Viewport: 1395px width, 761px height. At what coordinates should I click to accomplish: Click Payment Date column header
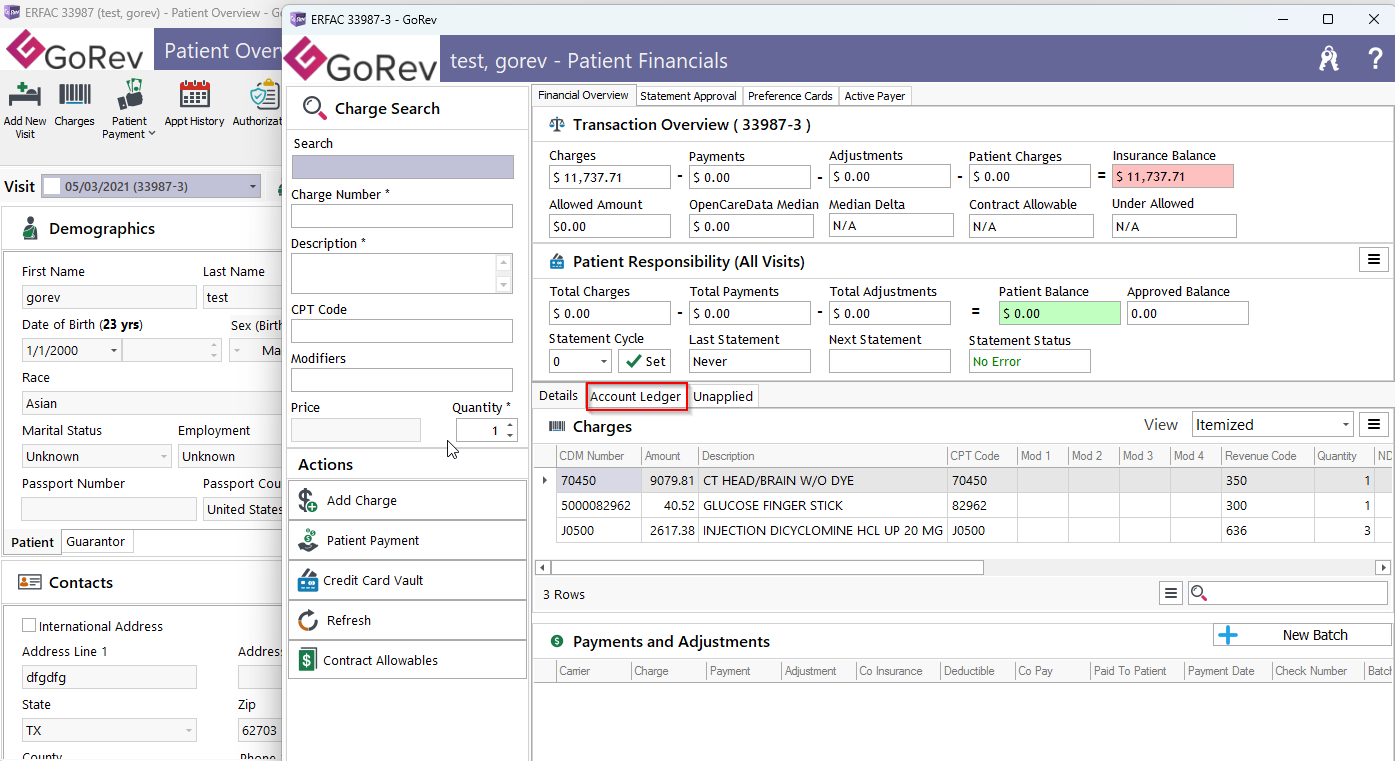[x=1227, y=671]
